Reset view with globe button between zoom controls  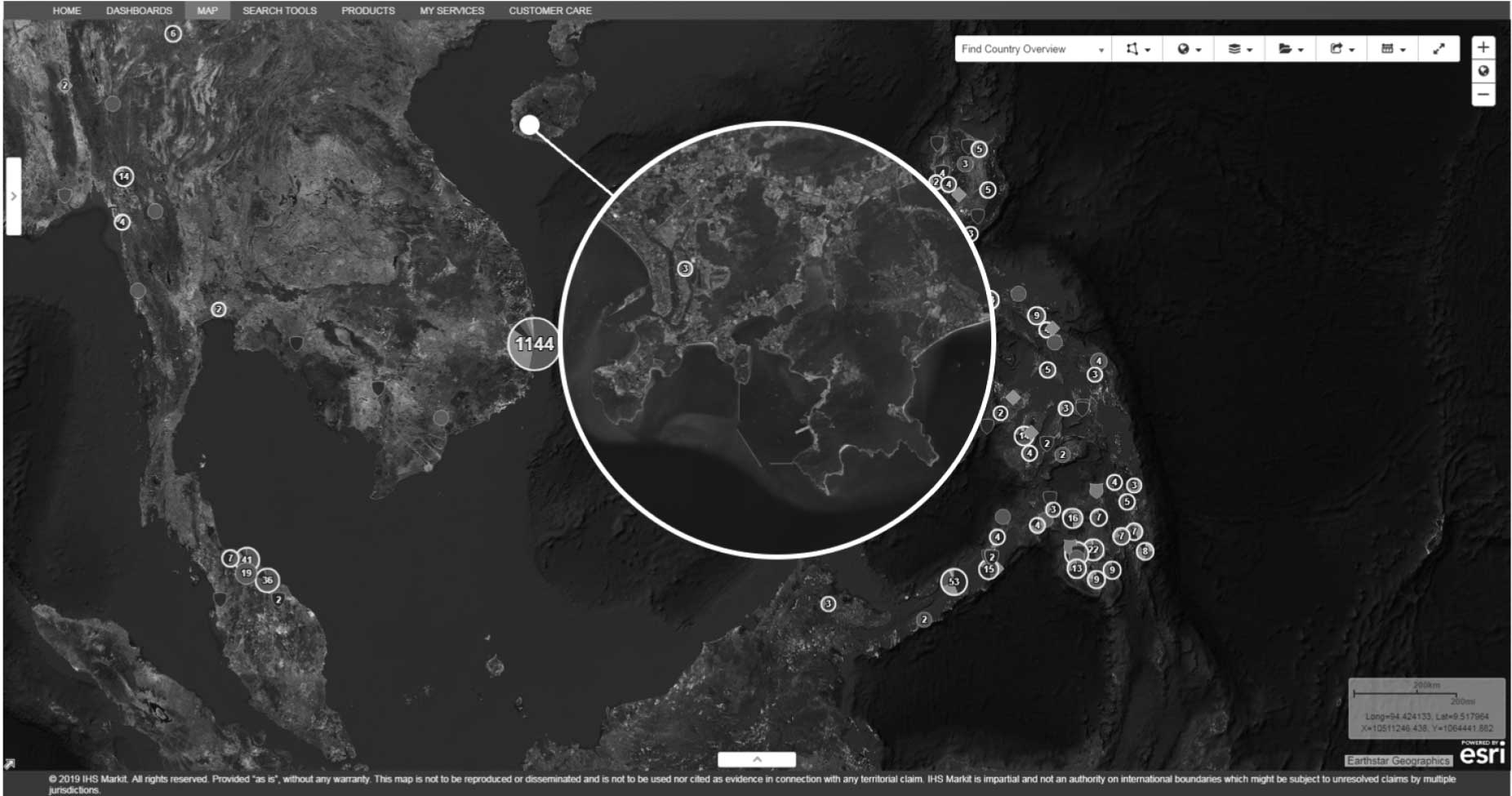pos(1483,71)
